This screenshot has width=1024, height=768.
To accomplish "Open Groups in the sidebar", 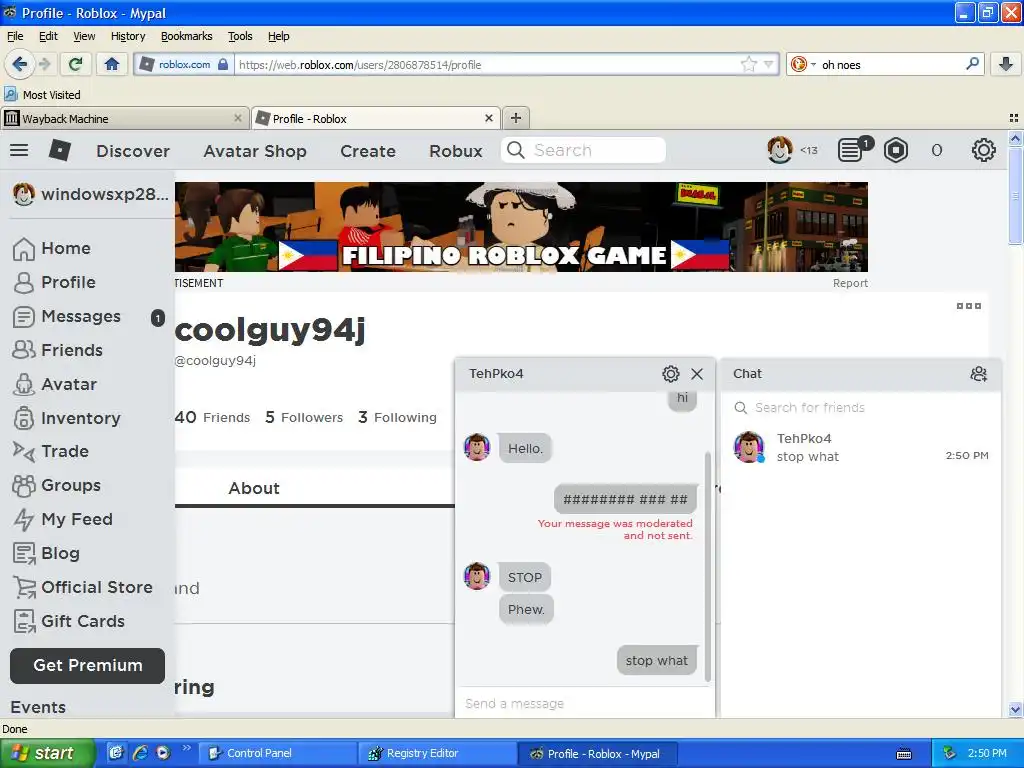I will tap(57, 485).
